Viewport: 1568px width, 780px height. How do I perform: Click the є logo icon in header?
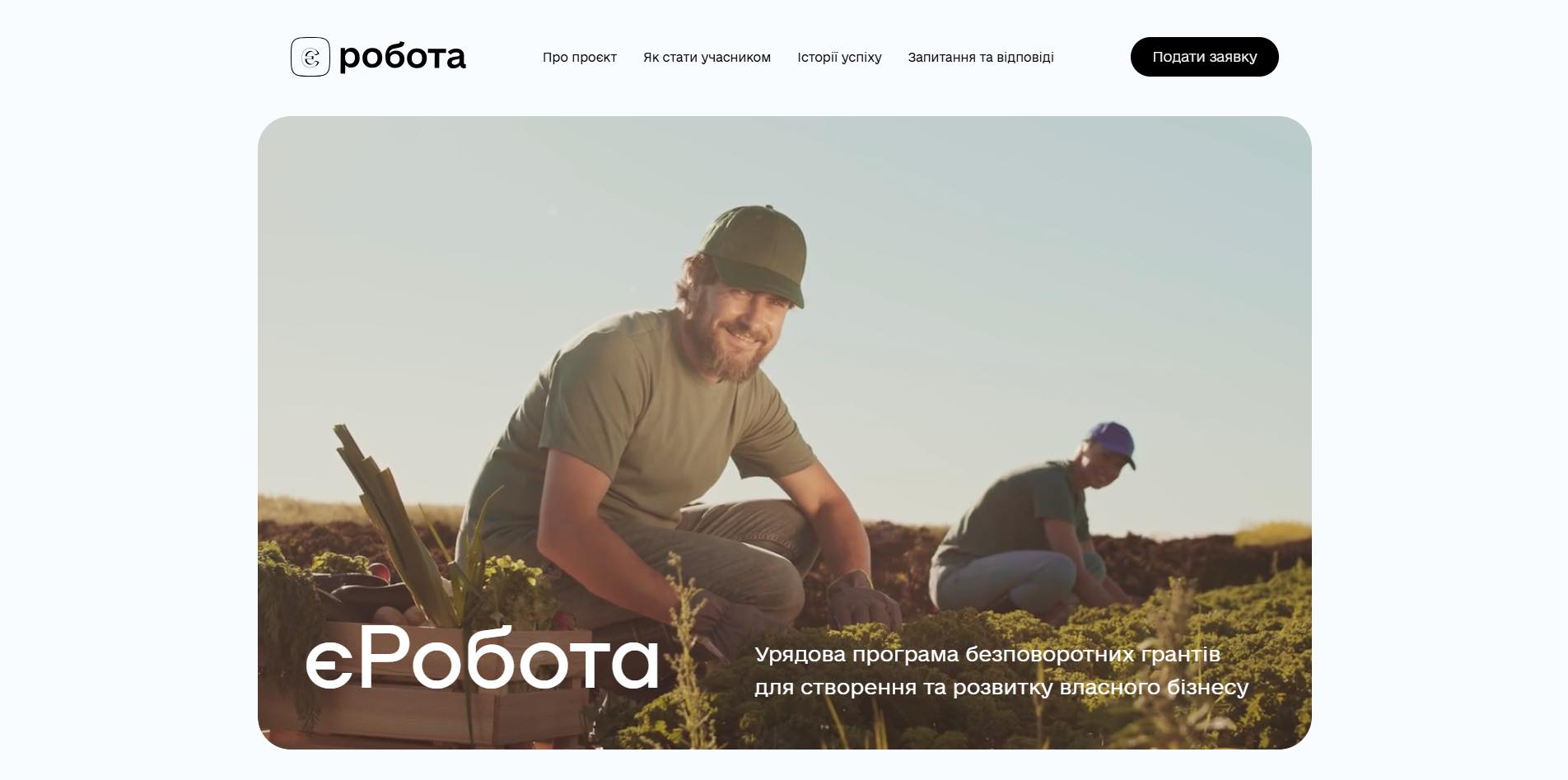[310, 57]
